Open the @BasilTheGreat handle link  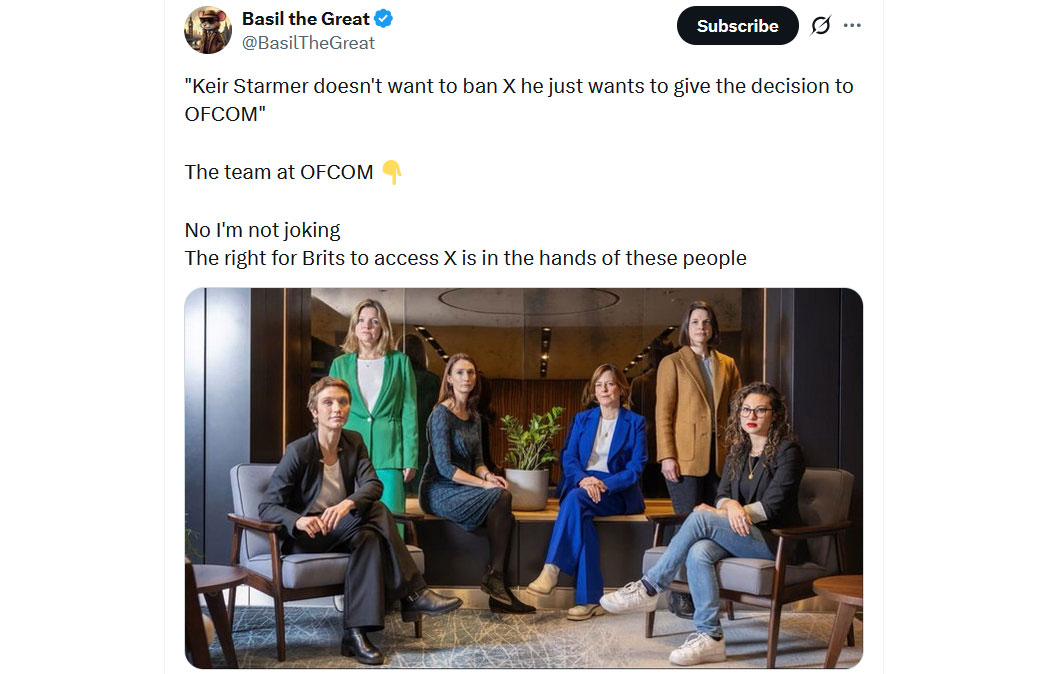tap(309, 43)
